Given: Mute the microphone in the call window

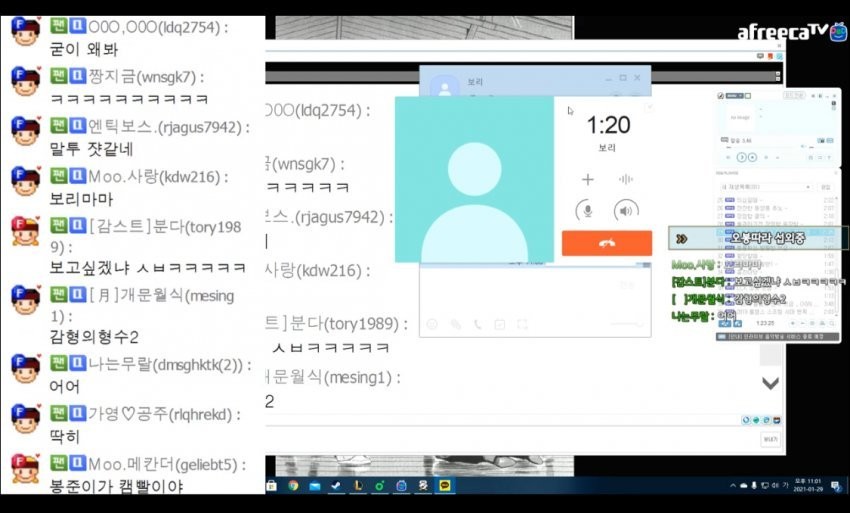Looking at the screenshot, I should pos(587,211).
